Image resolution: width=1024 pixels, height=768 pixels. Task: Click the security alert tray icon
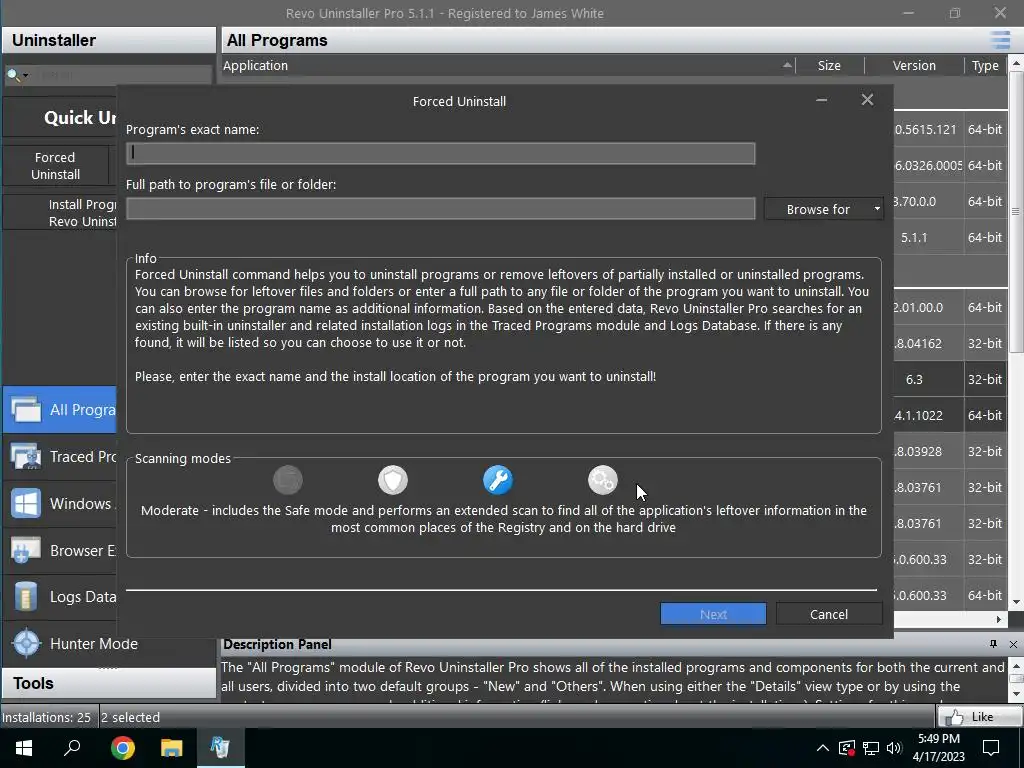coord(846,748)
